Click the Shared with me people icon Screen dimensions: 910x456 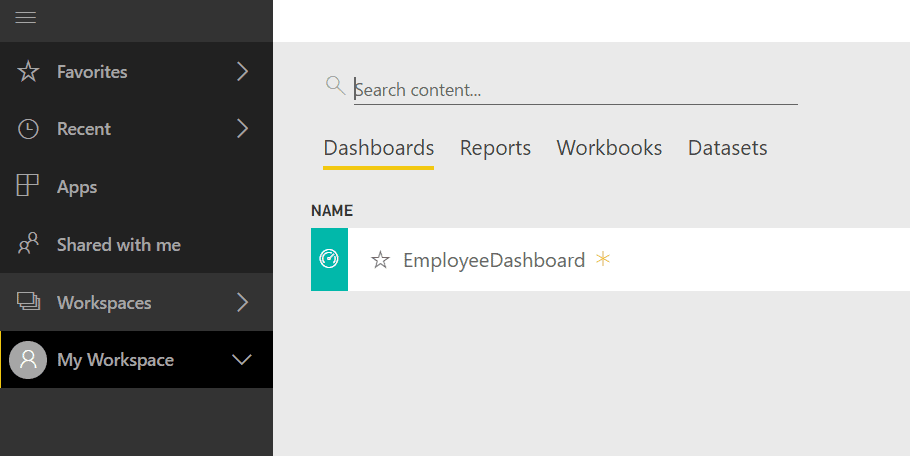point(28,244)
